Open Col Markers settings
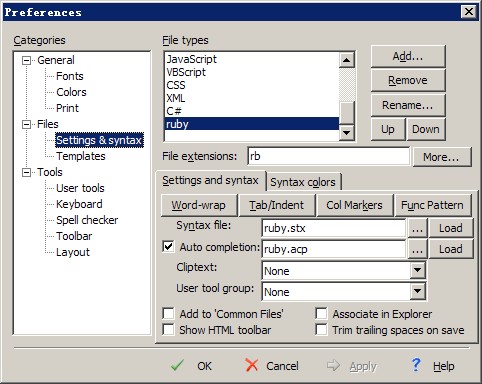482x384 pixels. coord(354,205)
